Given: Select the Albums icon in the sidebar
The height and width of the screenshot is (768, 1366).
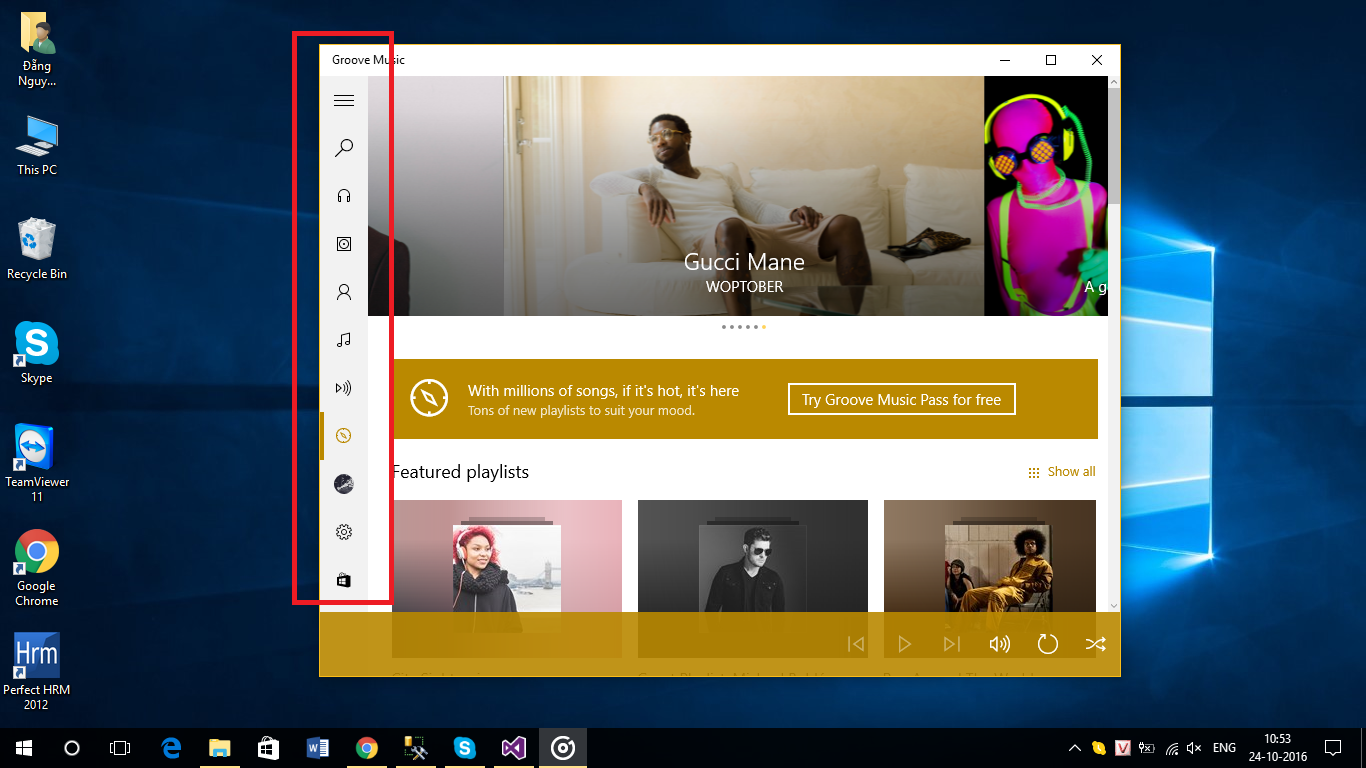Looking at the screenshot, I should click(344, 243).
